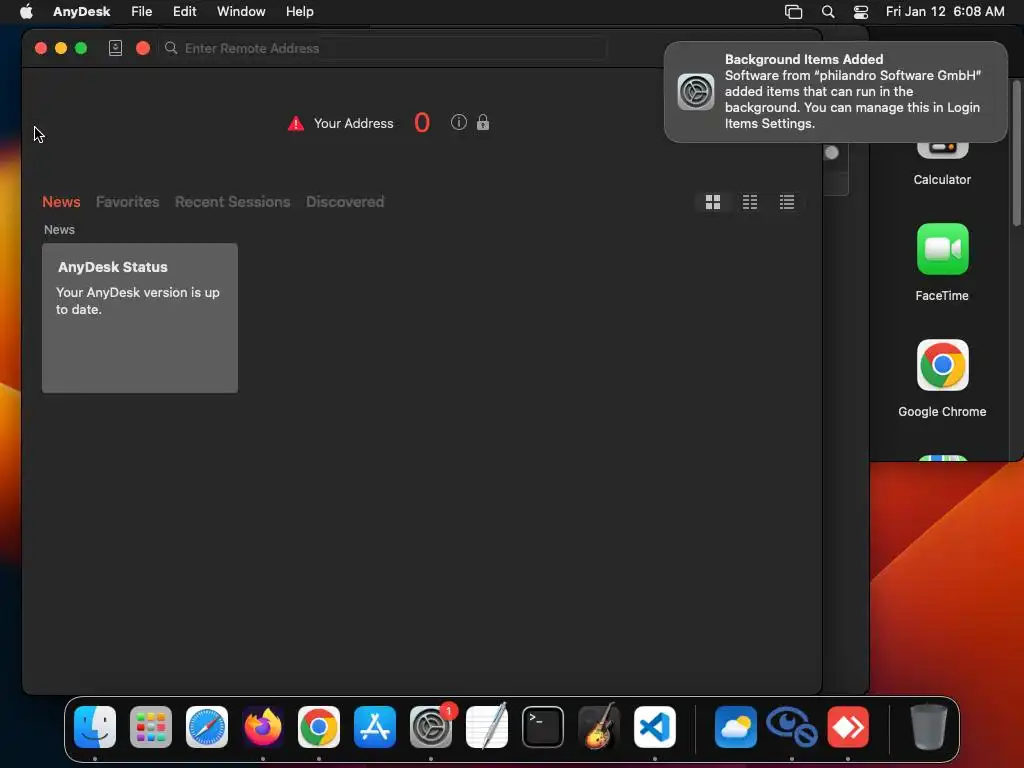Open the Help menu
The height and width of the screenshot is (768, 1024).
tap(300, 12)
